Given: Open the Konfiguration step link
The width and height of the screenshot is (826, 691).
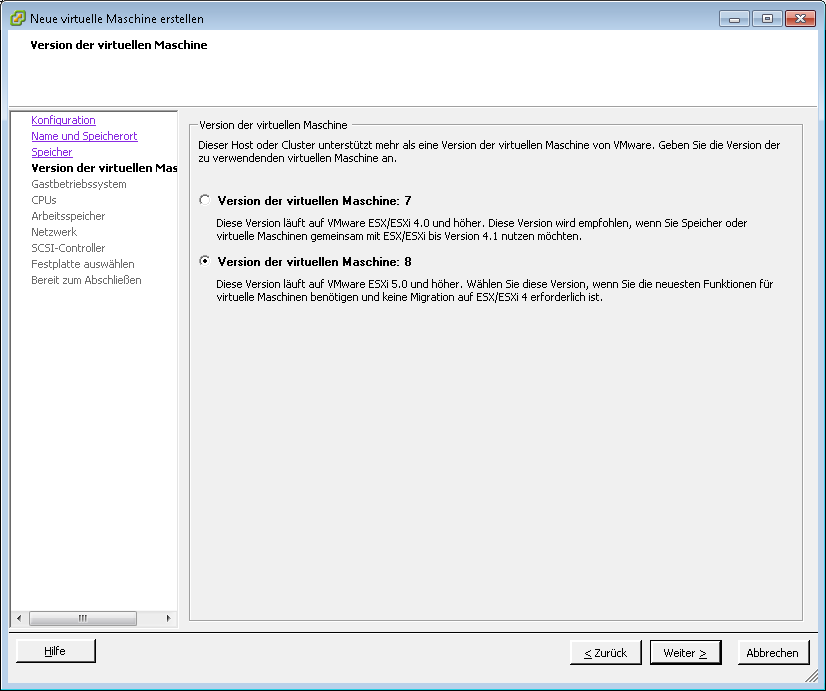Looking at the screenshot, I should [x=63, y=120].
